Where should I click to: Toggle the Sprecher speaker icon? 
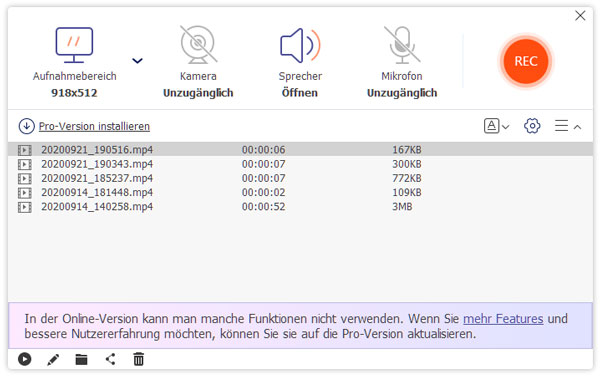pyautogui.click(x=300, y=45)
